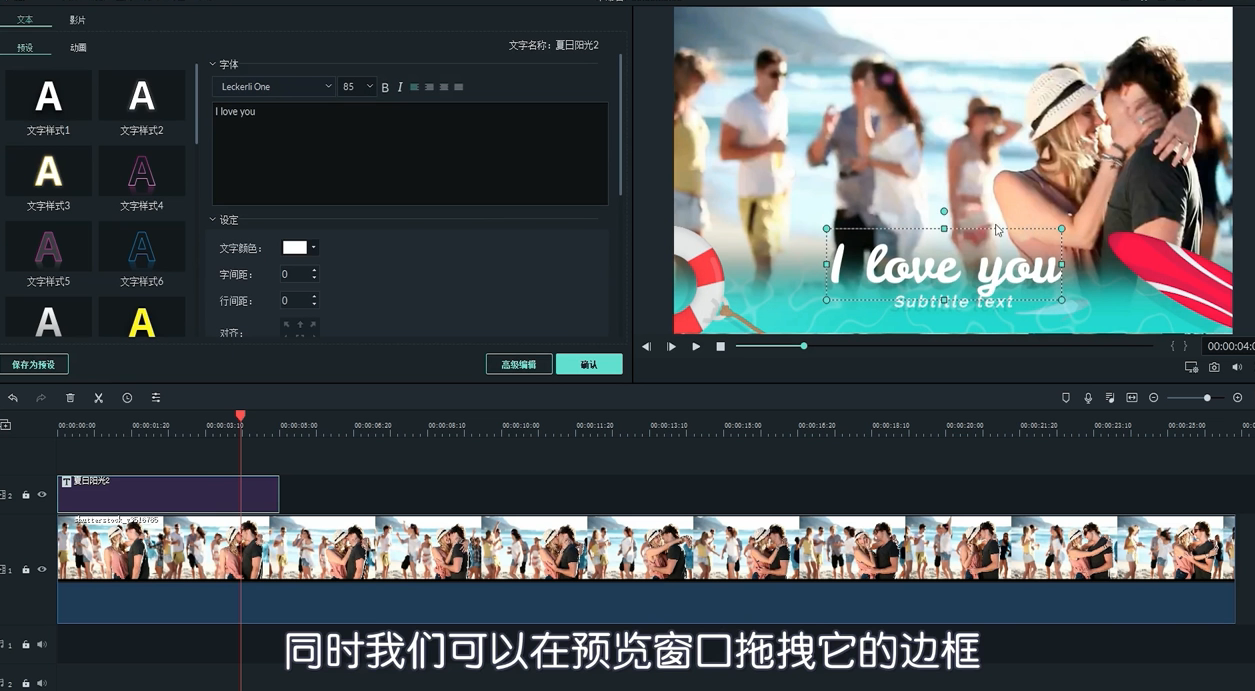Open the Leckerli One font dropdown
Image resolution: width=1255 pixels, height=691 pixels.
click(274, 87)
